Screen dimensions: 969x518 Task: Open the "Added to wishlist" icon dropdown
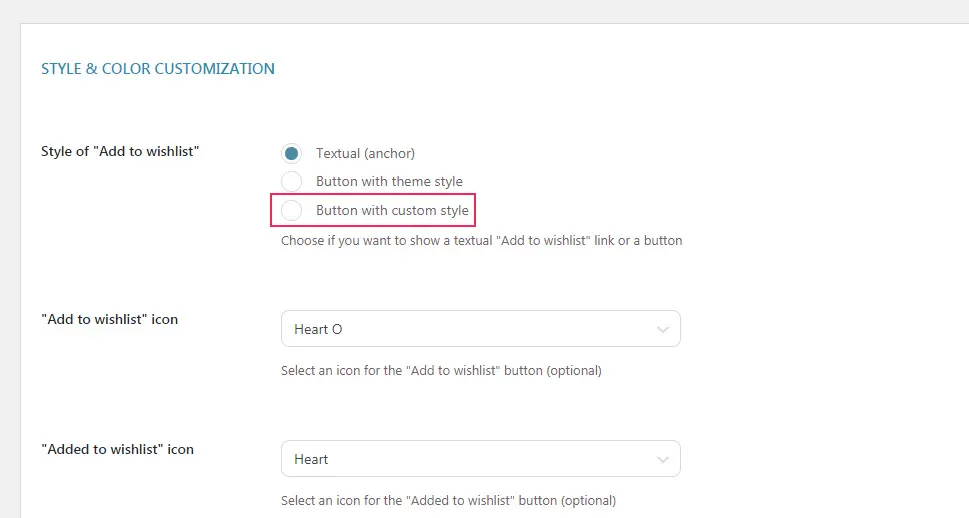[x=481, y=459]
